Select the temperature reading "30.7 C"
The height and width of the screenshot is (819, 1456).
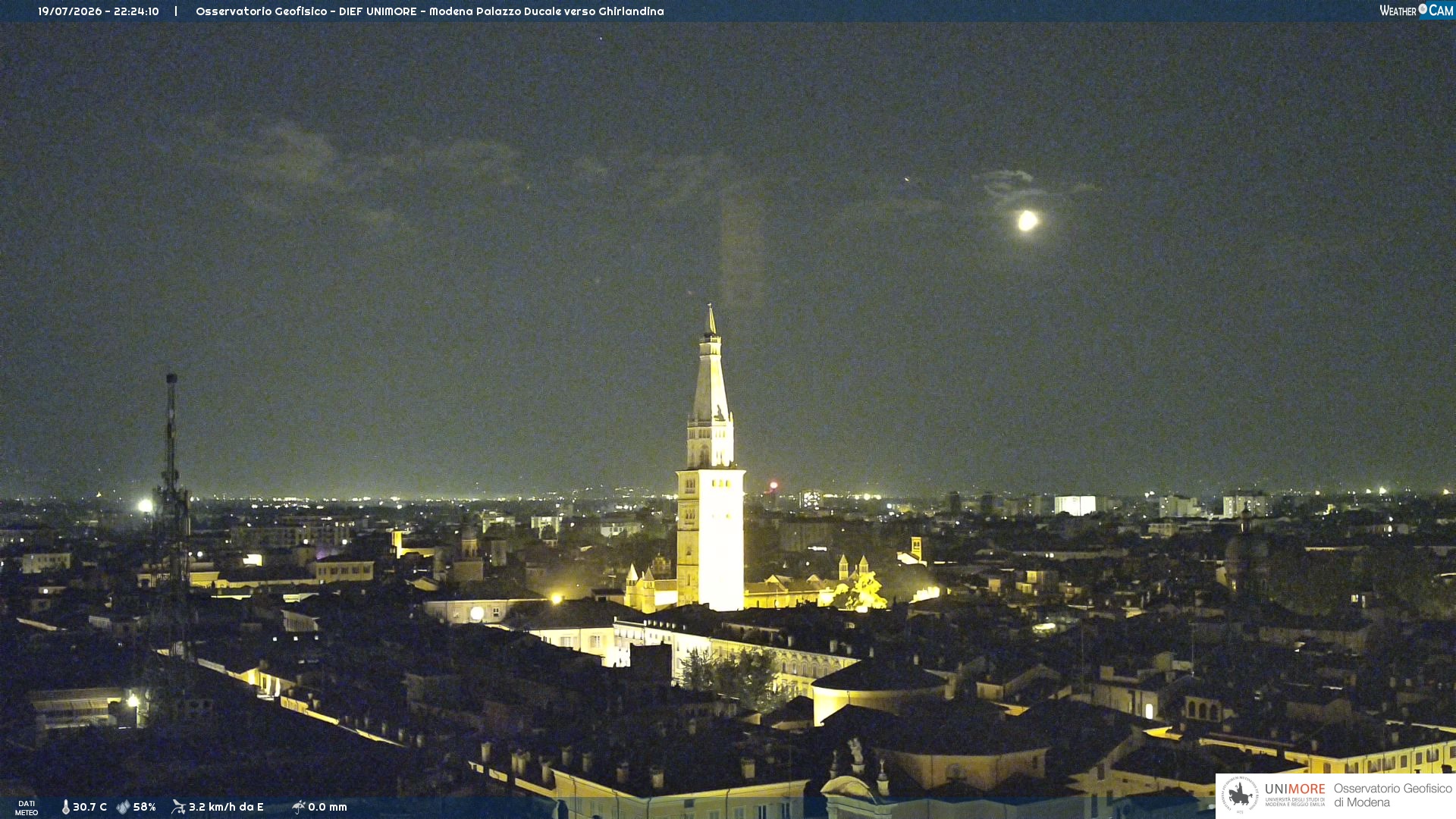click(89, 807)
